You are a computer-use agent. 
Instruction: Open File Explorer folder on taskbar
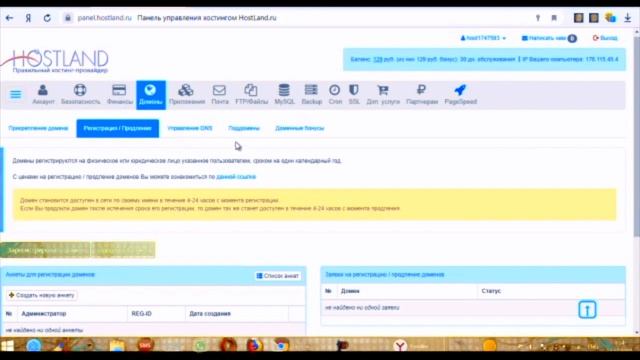(117, 345)
